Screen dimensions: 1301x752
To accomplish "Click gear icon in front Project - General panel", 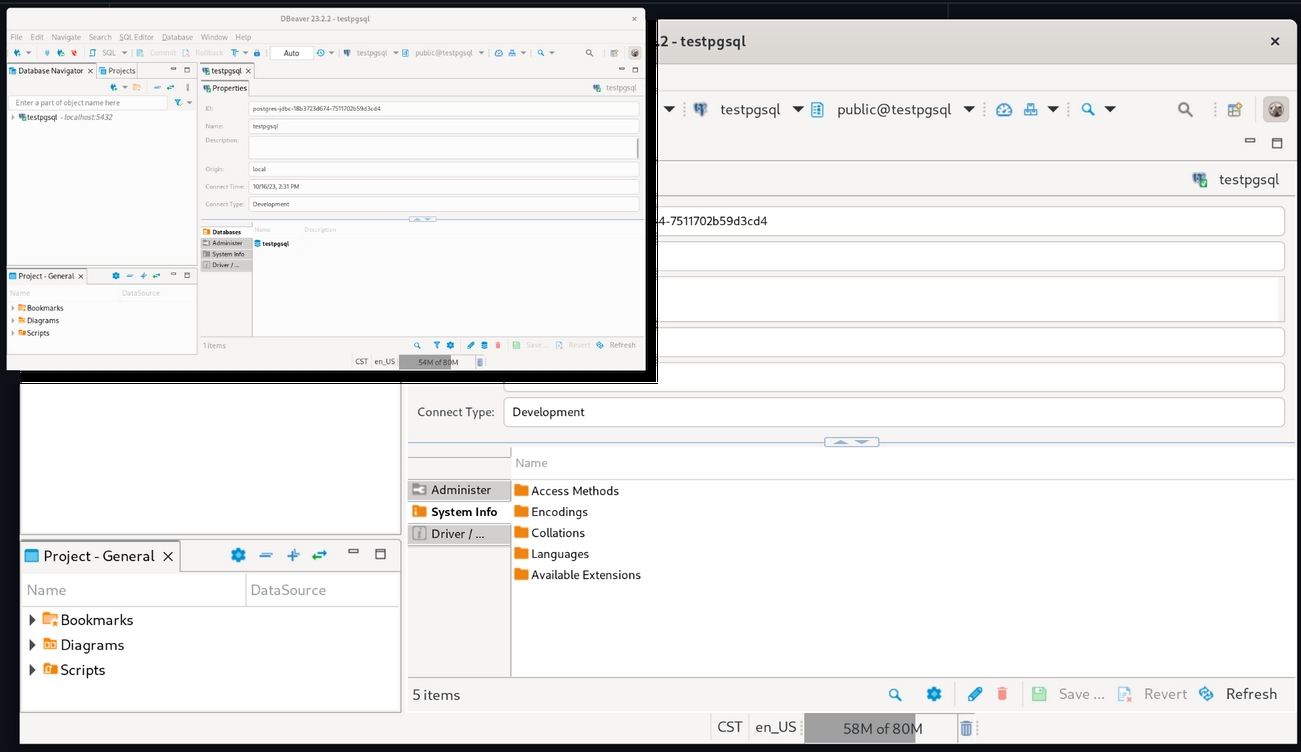I will click(116, 275).
